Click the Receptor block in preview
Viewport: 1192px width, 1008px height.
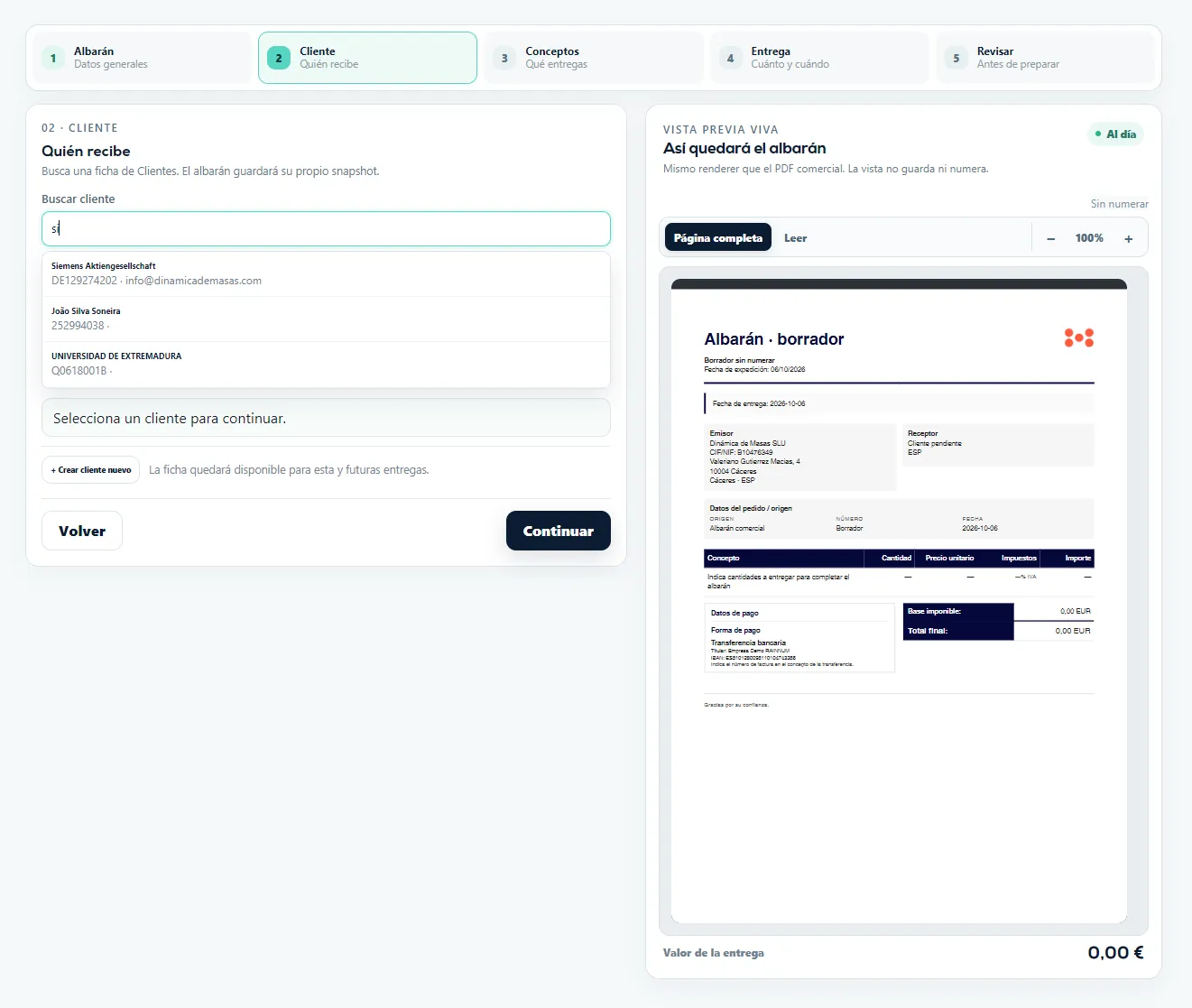[x=998, y=445]
